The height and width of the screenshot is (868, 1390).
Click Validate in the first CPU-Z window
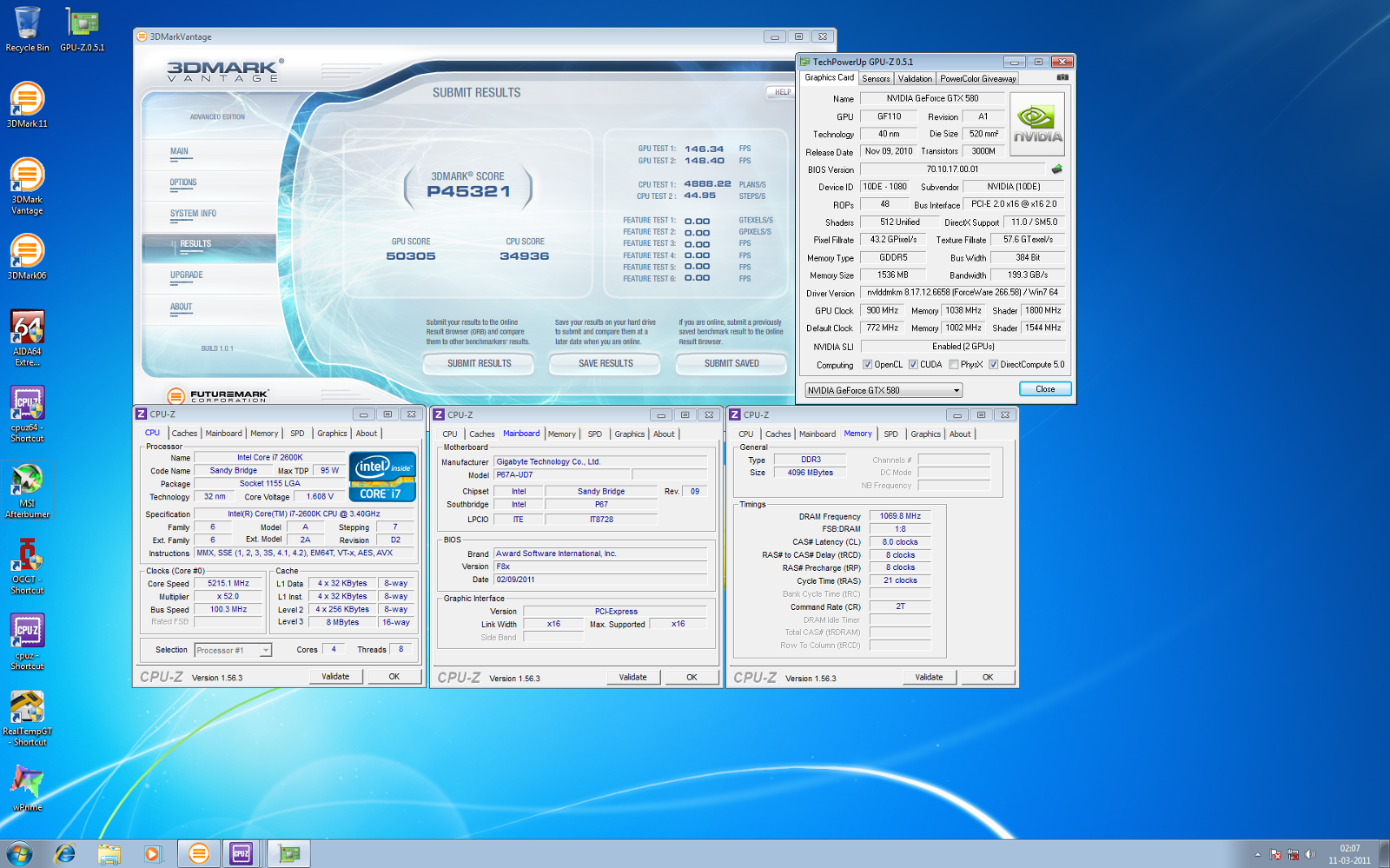click(335, 676)
